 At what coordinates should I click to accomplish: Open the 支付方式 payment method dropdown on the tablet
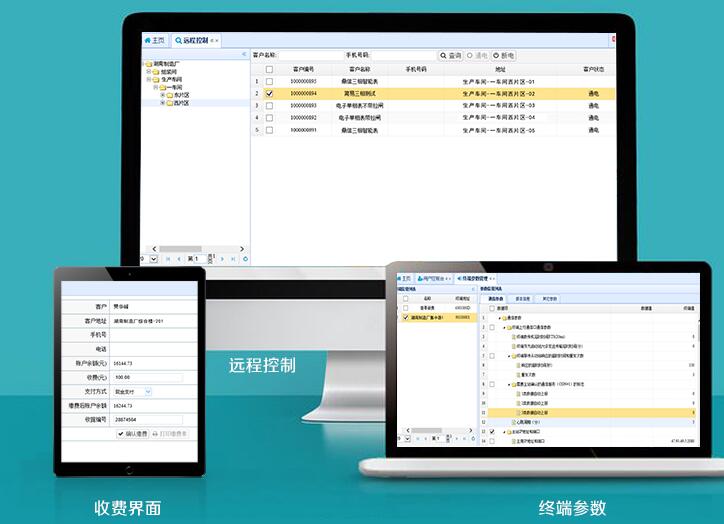[148, 391]
